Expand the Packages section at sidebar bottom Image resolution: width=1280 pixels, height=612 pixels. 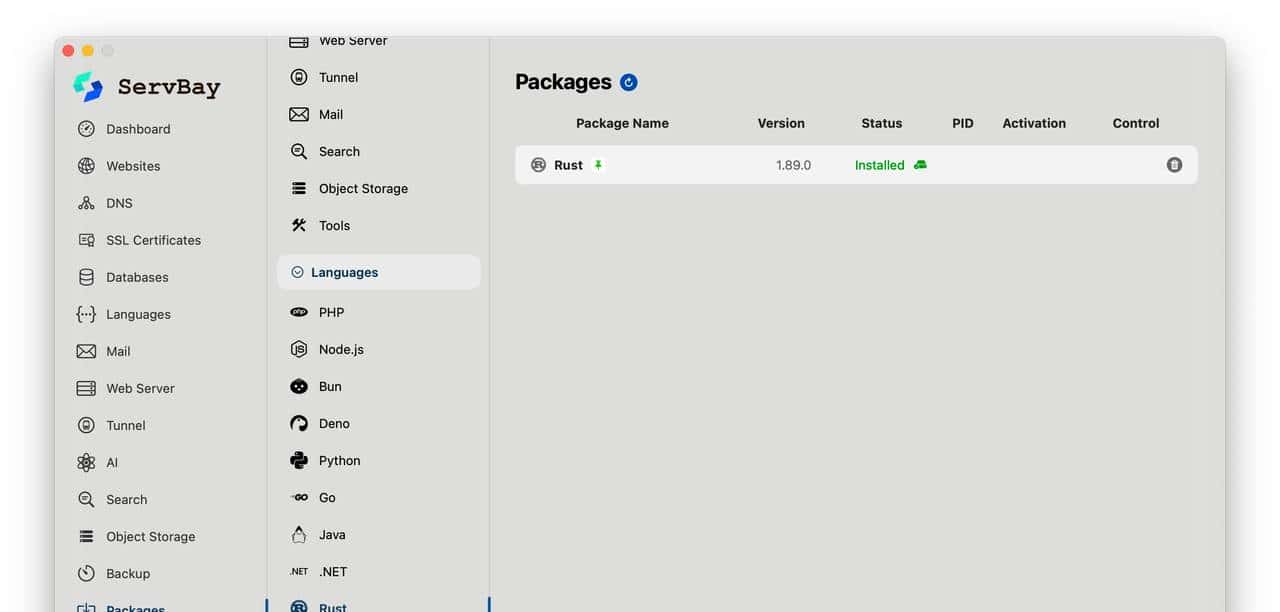134,607
